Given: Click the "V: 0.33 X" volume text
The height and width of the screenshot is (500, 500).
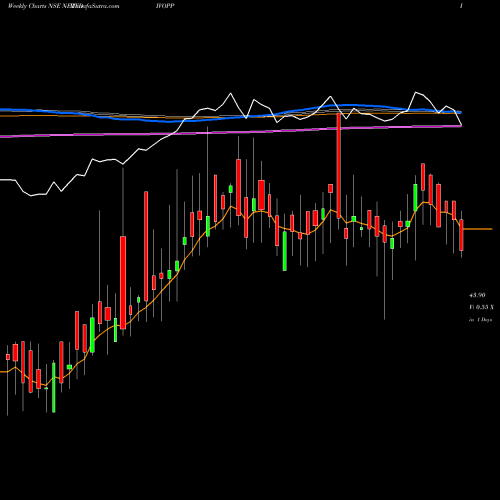Looking at the screenshot, I should 481,307.
